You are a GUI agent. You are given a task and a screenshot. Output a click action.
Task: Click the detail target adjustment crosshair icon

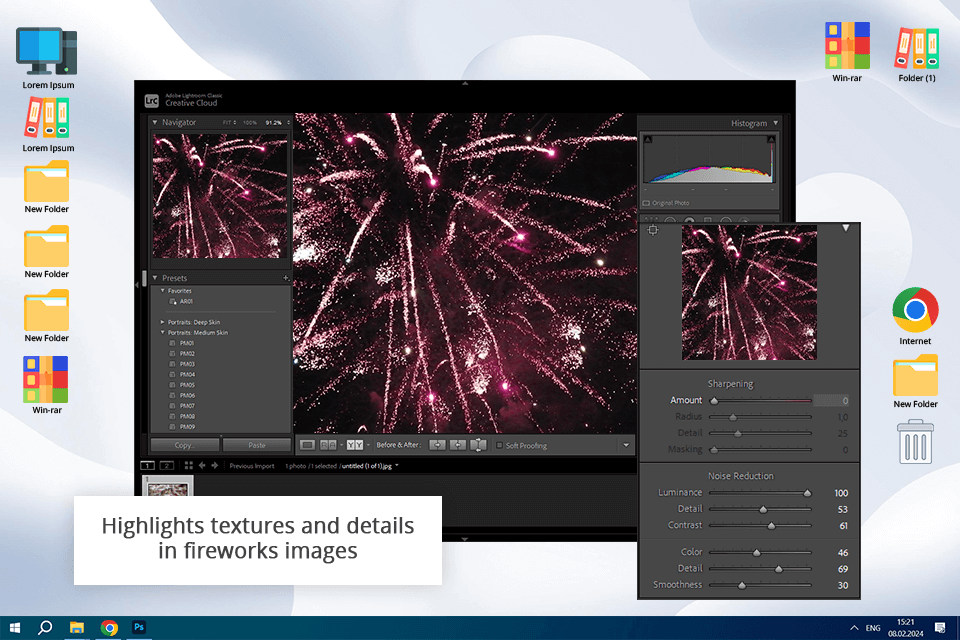(653, 230)
